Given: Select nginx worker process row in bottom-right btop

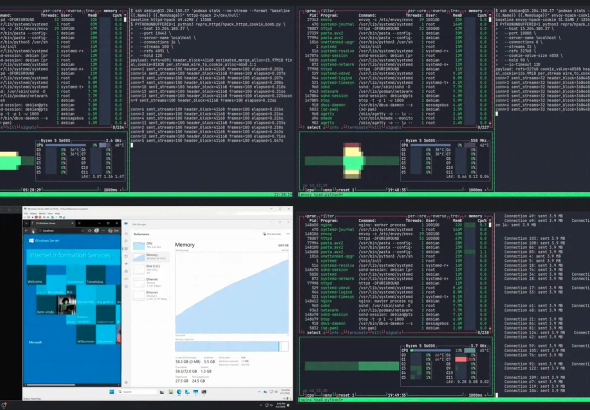Looking at the screenshot, I should (x=397, y=225).
